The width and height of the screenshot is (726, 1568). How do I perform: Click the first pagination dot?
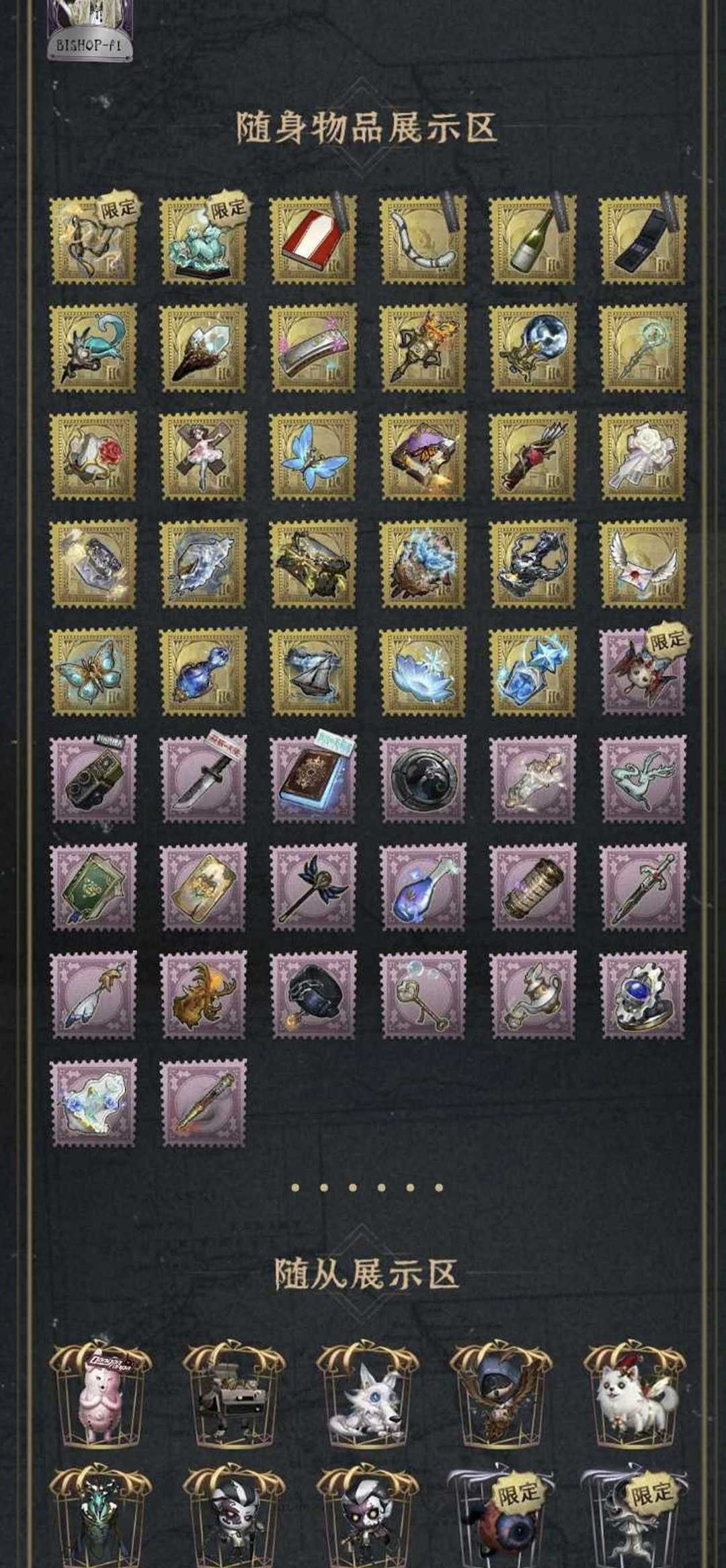coord(295,1188)
